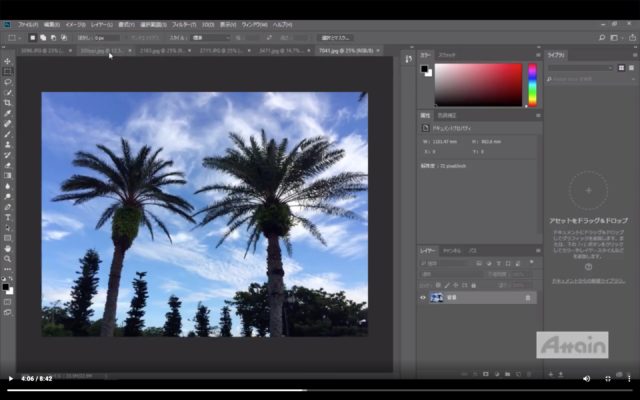Play the video with the play button
The height and width of the screenshot is (400, 640).
coord(11,379)
